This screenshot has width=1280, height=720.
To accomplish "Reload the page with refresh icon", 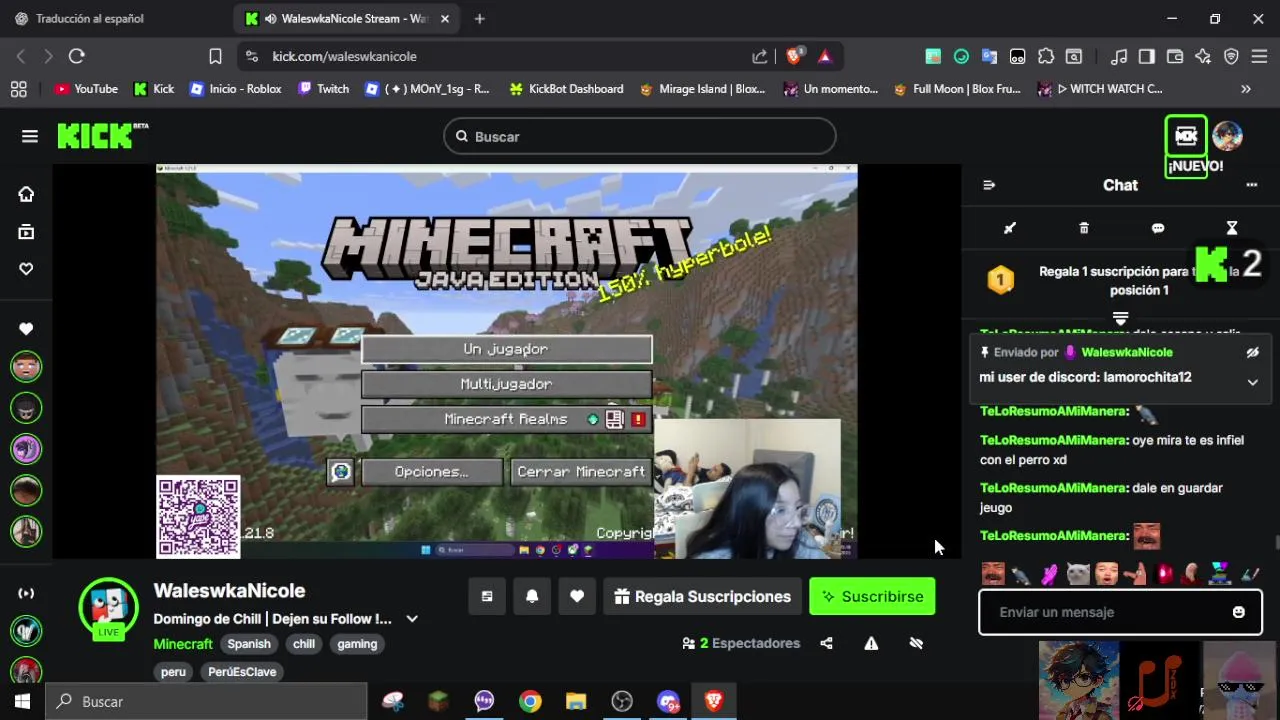I will pos(77,56).
